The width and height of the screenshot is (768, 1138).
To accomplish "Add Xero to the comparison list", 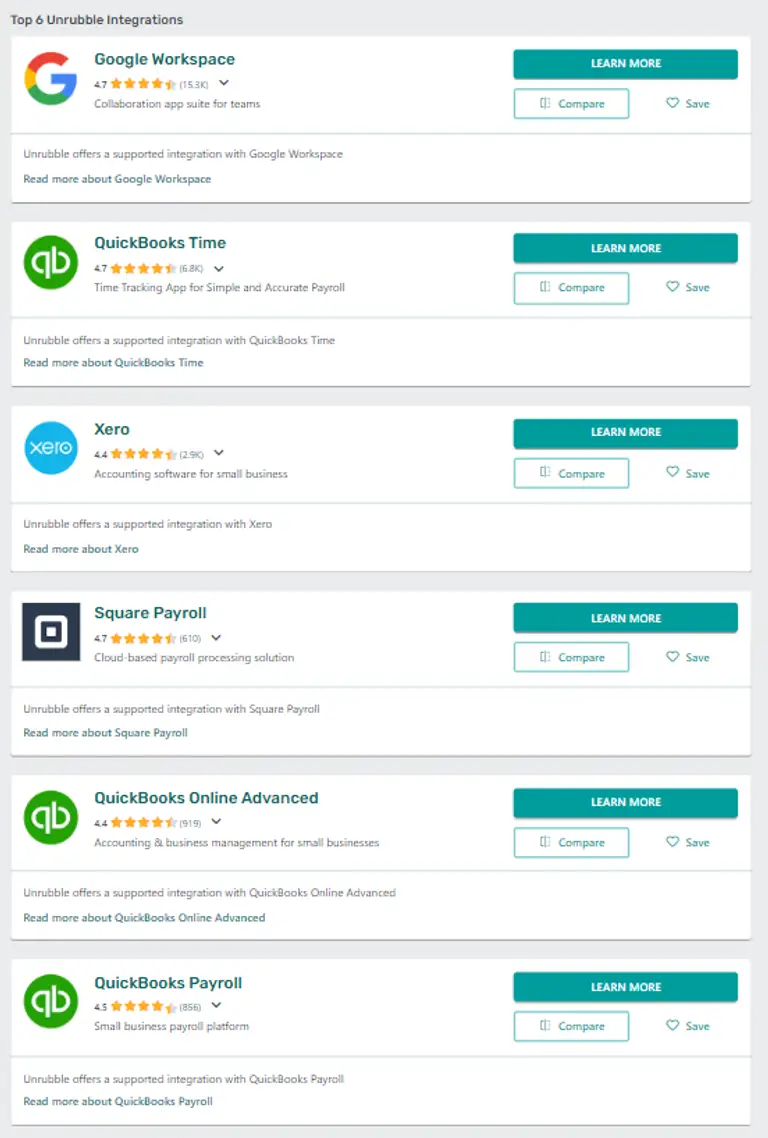I will tap(571, 473).
